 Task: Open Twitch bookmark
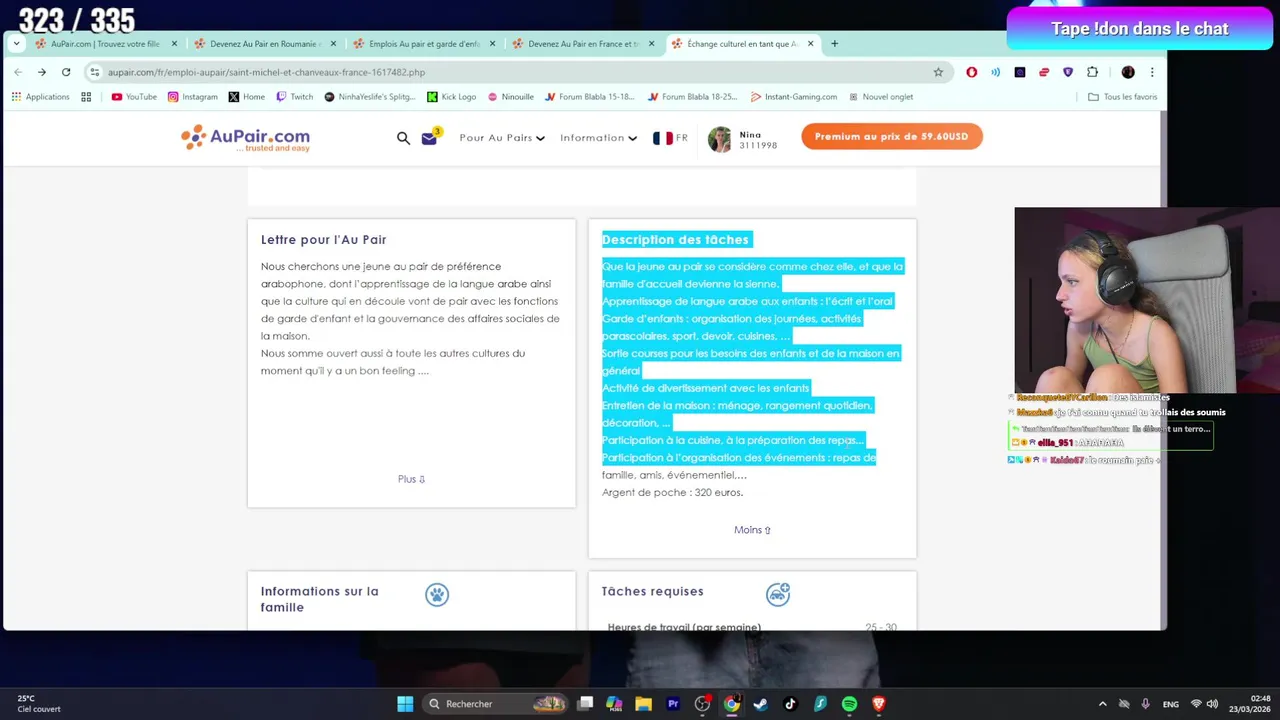pos(295,97)
